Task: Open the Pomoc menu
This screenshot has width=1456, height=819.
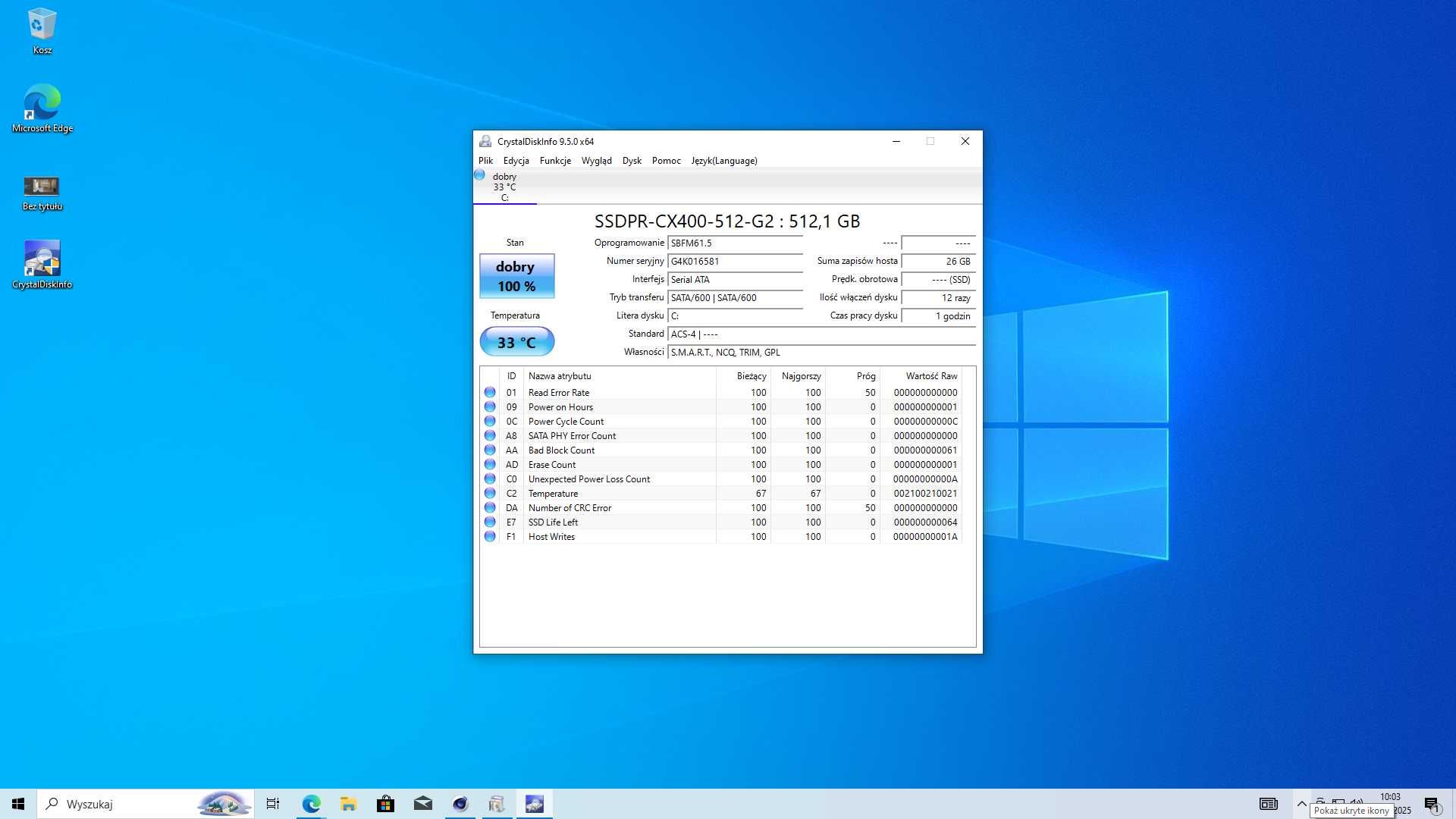Action: point(666,161)
